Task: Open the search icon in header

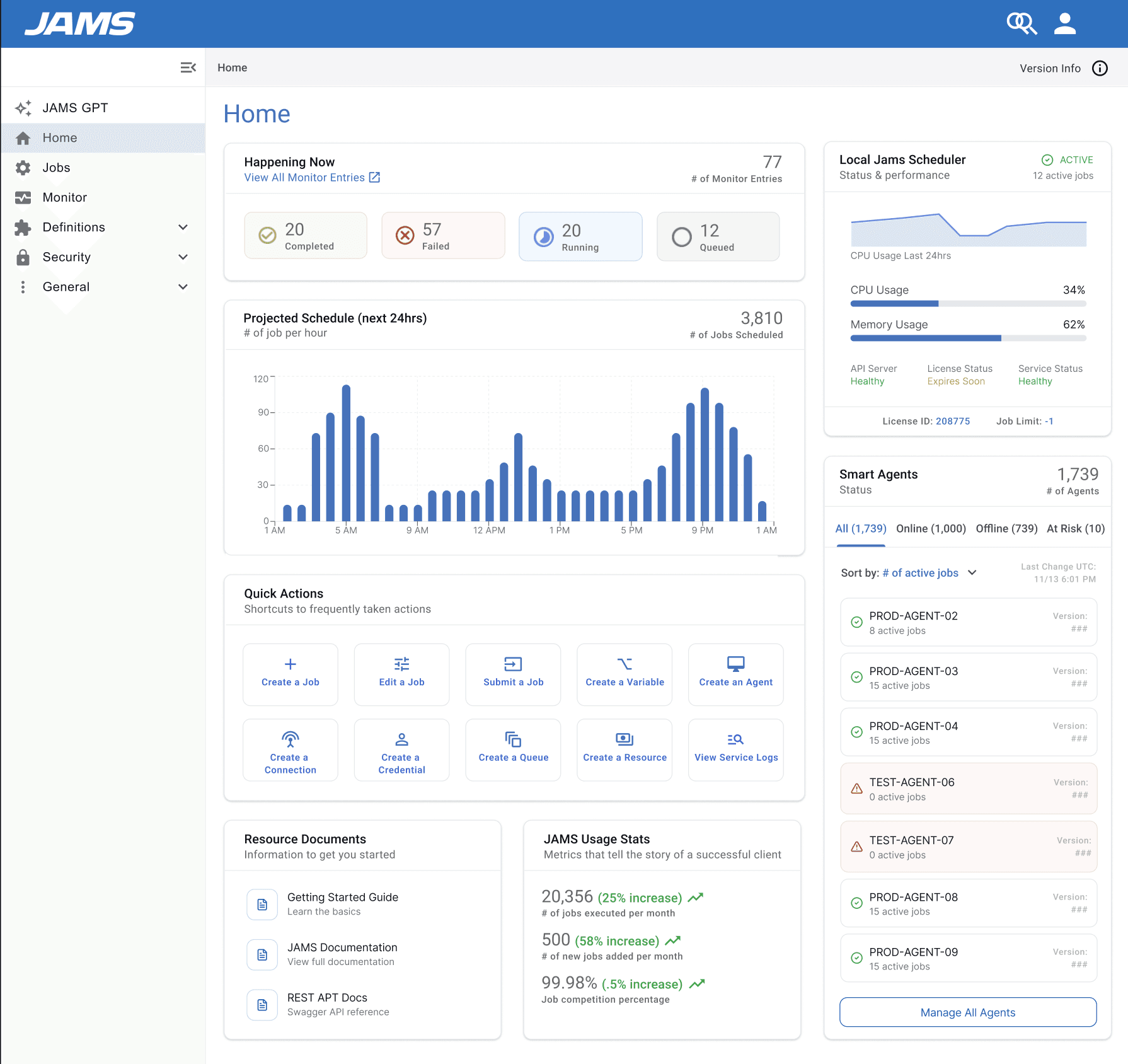Action: (x=1022, y=24)
